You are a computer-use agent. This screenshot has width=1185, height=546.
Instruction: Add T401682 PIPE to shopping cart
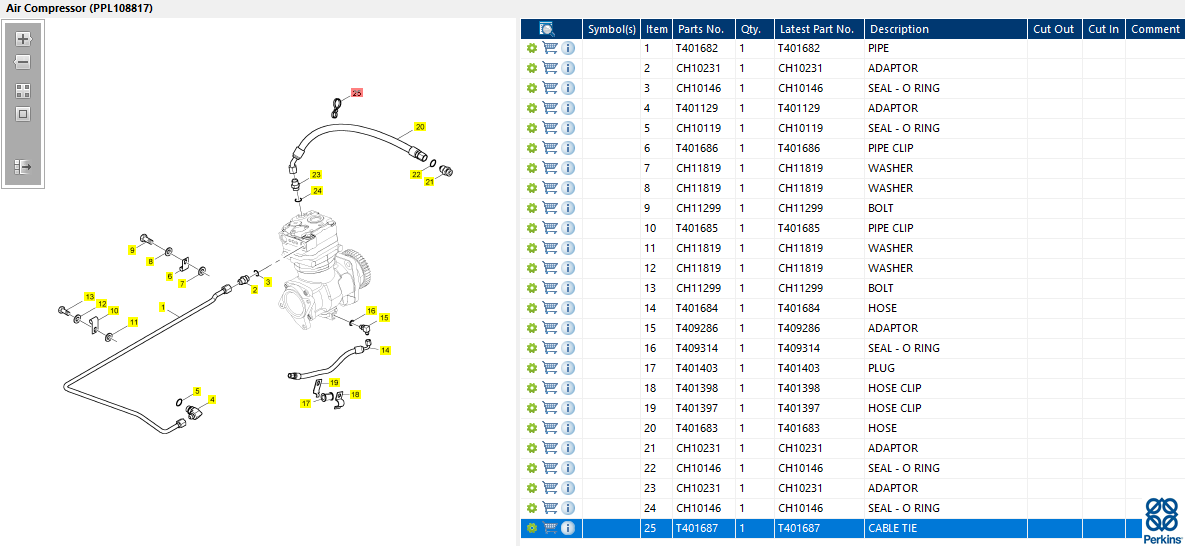click(550, 48)
